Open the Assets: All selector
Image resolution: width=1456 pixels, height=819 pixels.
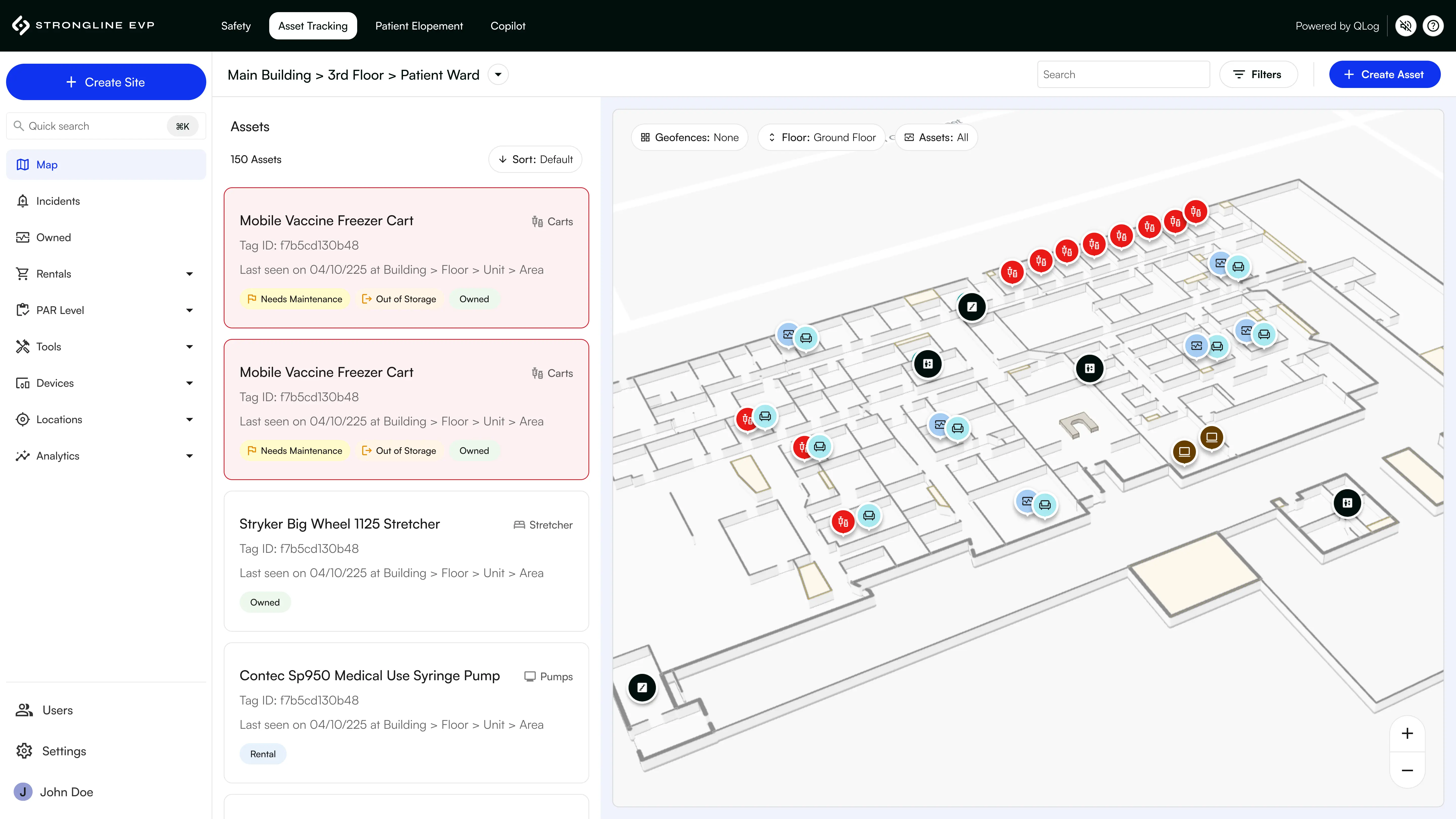[937, 137]
